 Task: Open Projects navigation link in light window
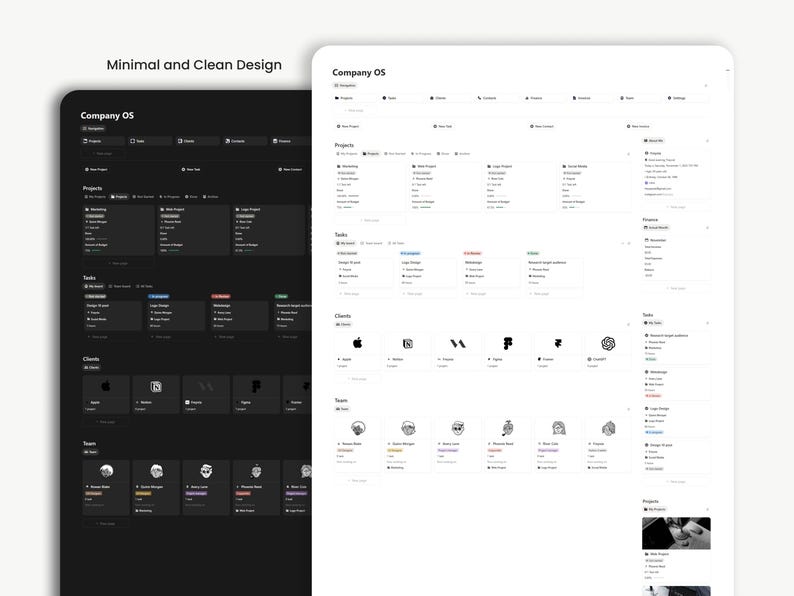[355, 98]
